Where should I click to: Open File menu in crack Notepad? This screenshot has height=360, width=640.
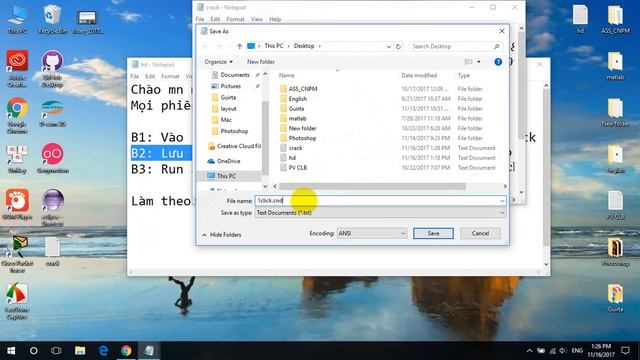point(200,19)
